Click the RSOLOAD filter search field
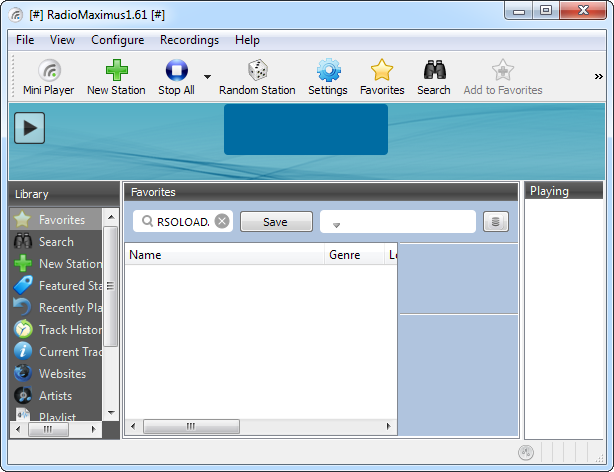 tap(183, 222)
